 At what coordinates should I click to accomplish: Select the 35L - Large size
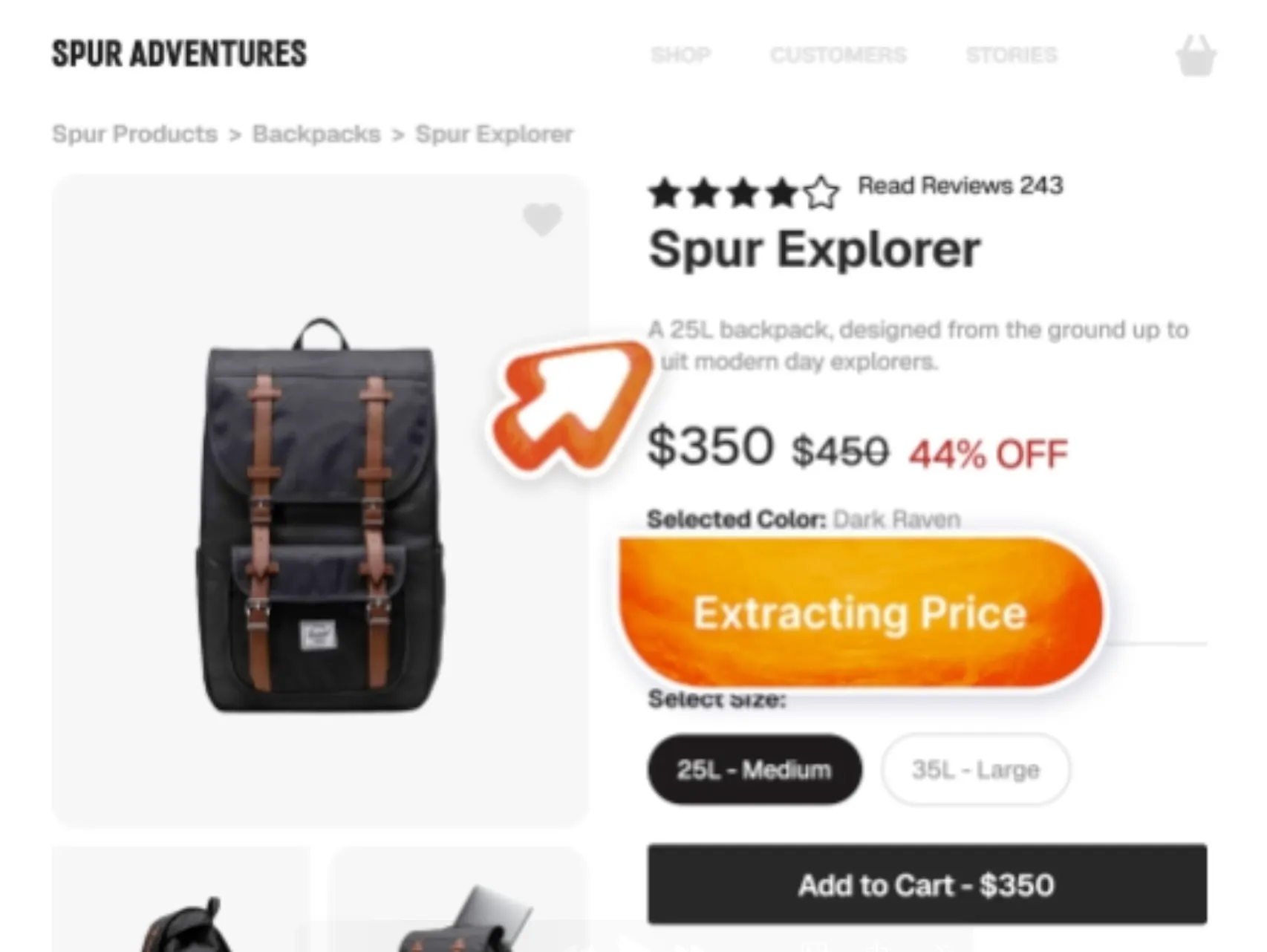point(976,769)
